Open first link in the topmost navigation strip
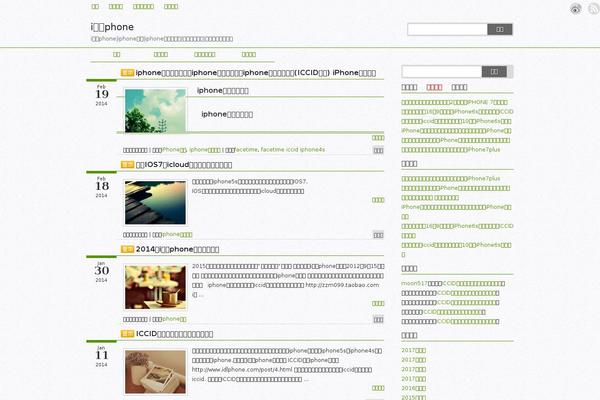This screenshot has height=400, width=600. pos(95,7)
